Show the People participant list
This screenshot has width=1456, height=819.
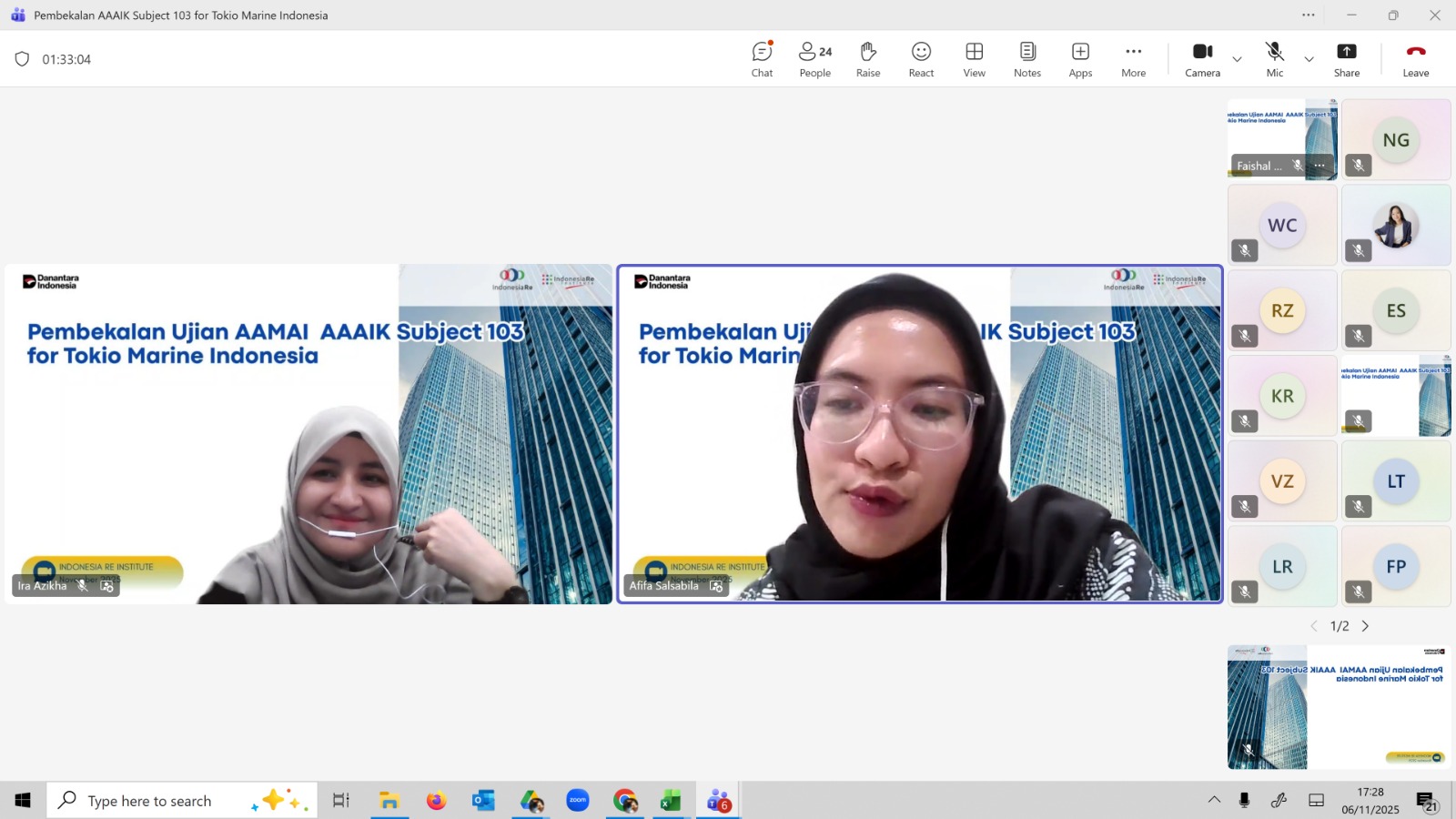coord(814,59)
